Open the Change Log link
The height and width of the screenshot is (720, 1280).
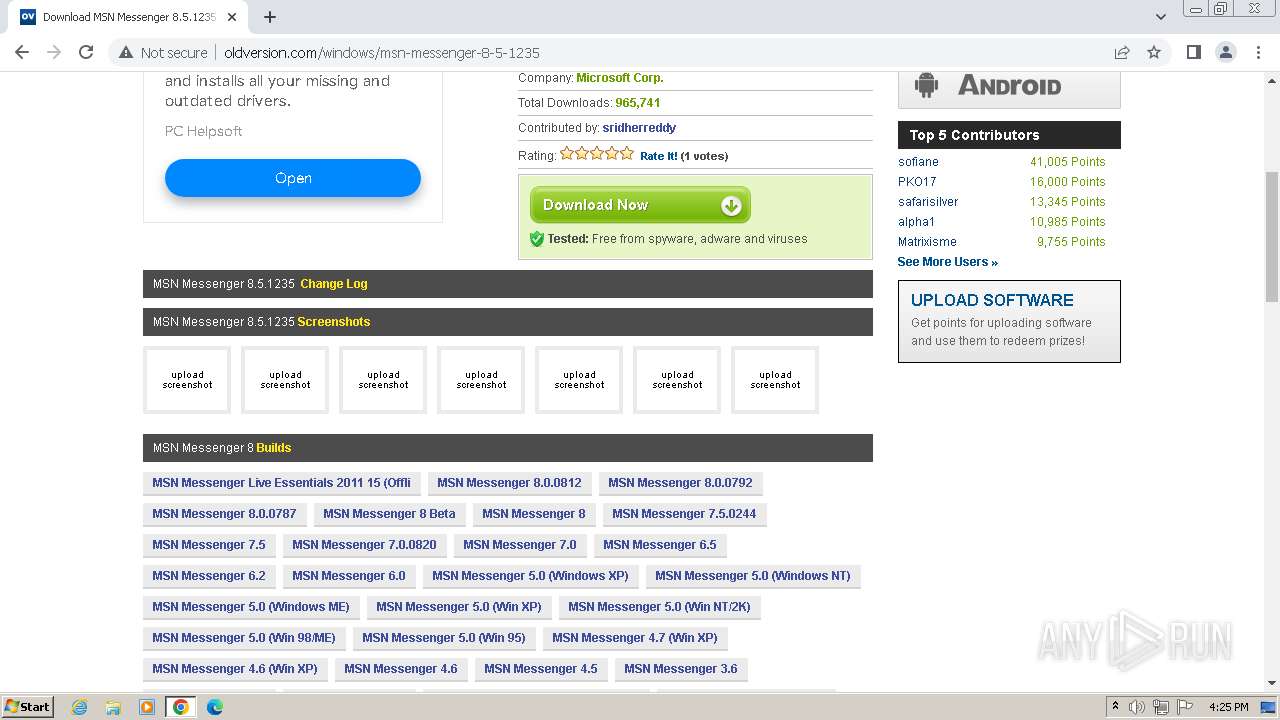(334, 284)
